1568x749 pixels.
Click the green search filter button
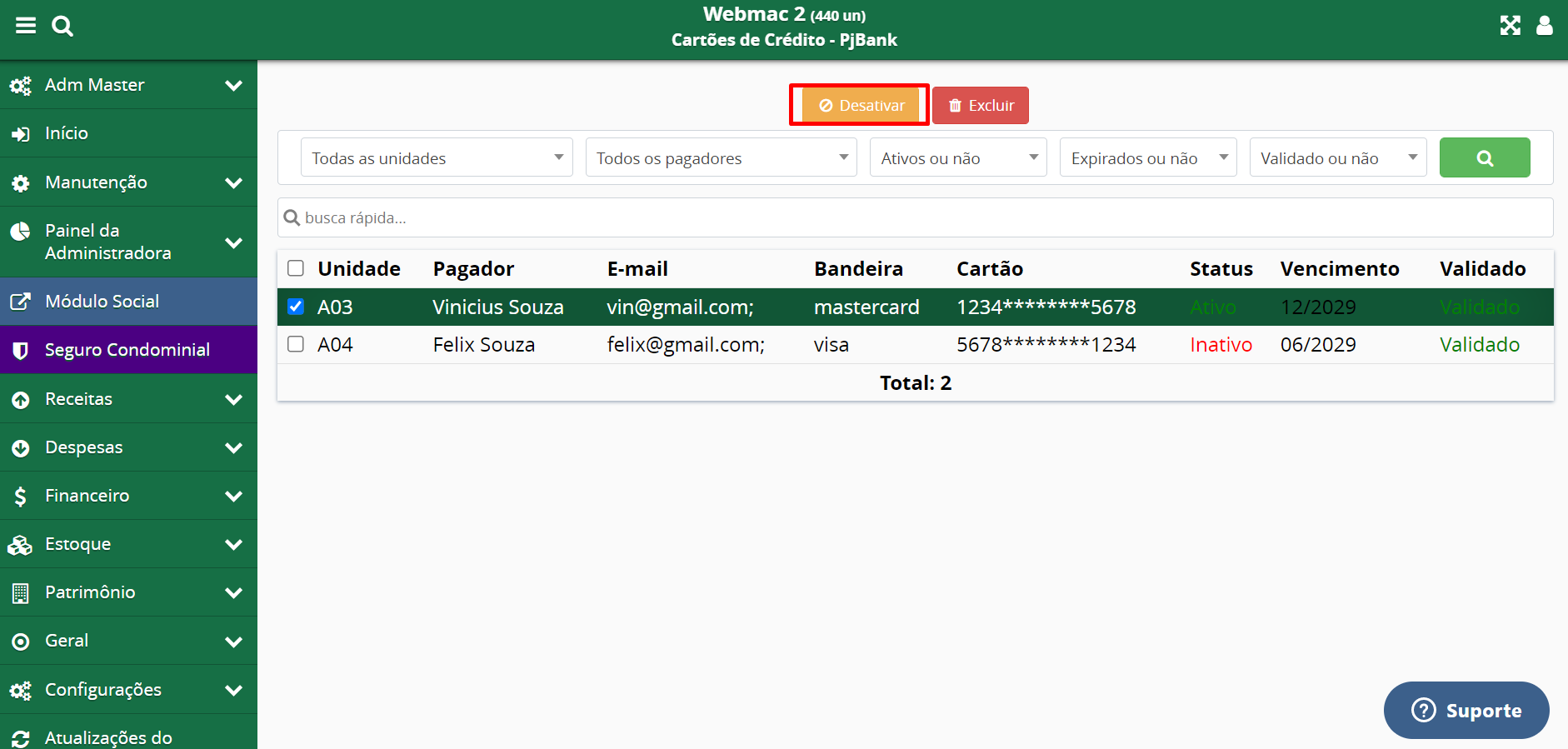point(1485,157)
